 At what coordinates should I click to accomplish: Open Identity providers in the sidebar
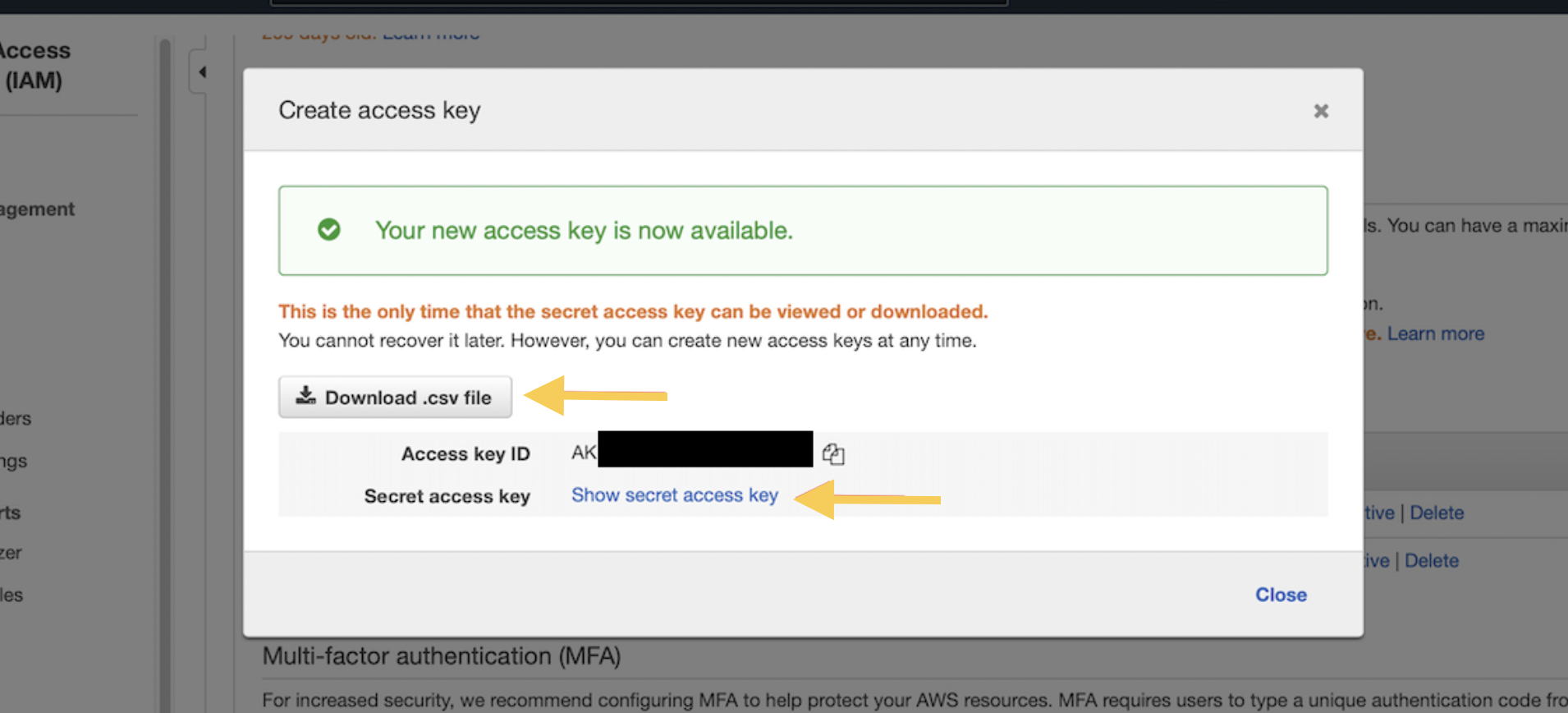pos(16,418)
